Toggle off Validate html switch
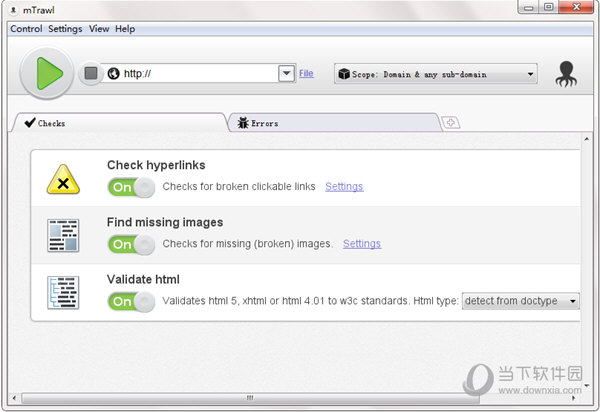The width and height of the screenshot is (600, 412). (x=131, y=301)
